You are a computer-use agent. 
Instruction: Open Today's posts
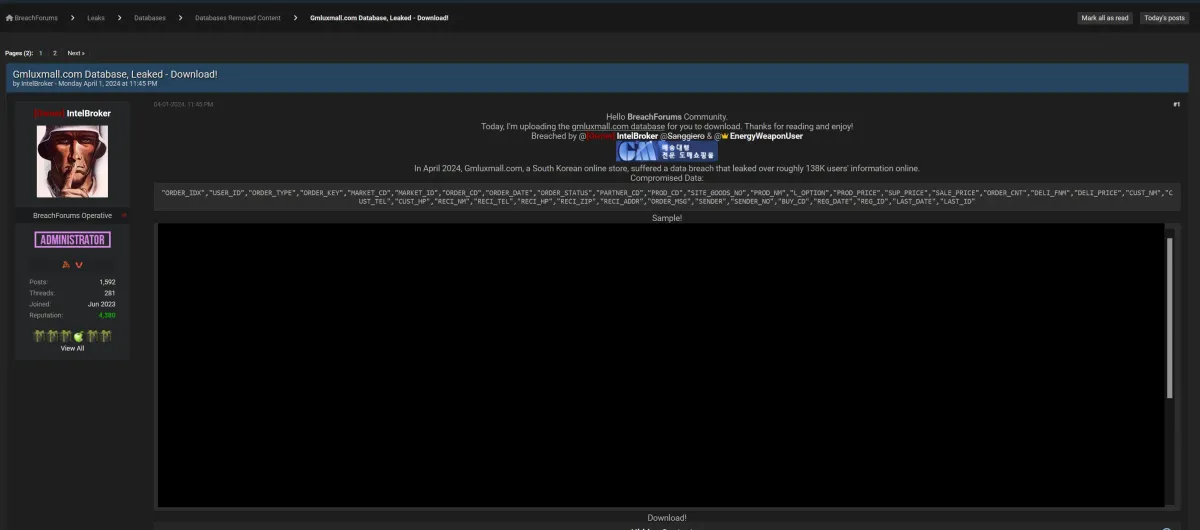click(1164, 18)
